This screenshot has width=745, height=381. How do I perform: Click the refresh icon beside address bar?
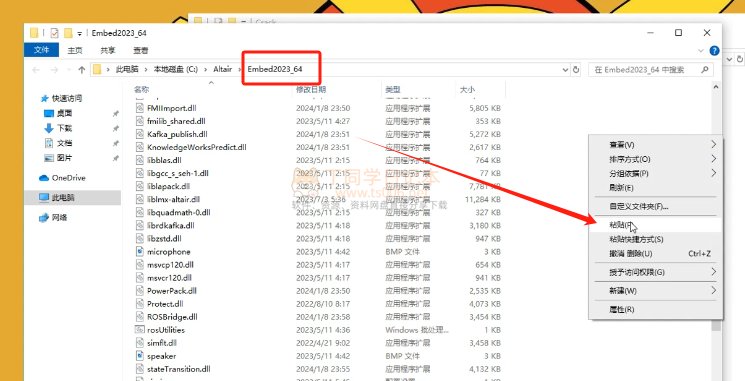576,69
